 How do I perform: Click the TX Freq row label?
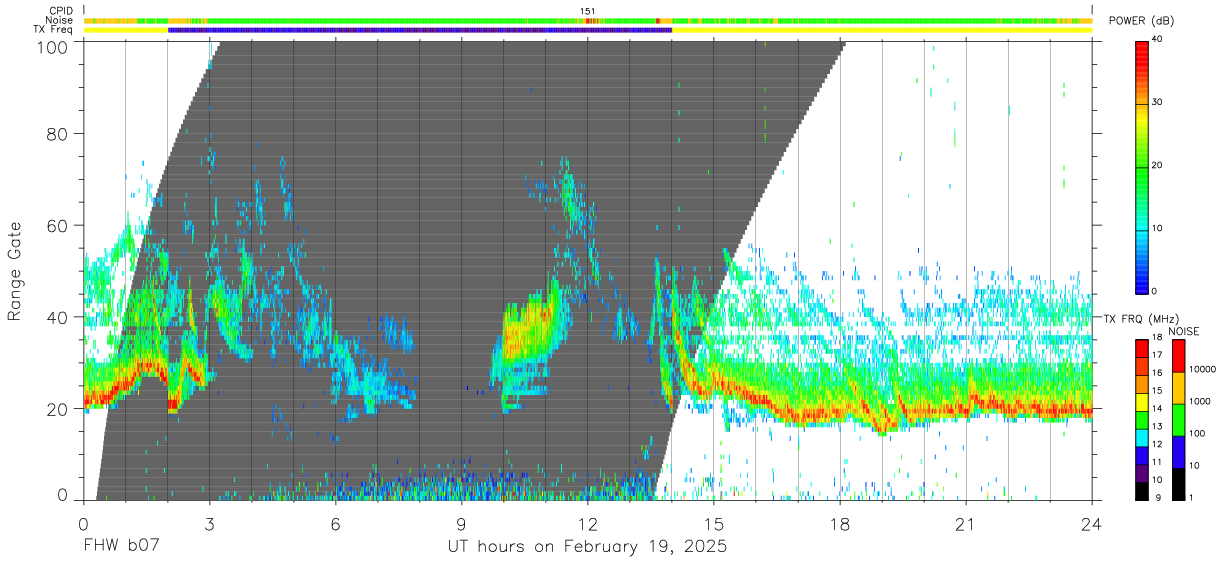click(x=53, y=30)
